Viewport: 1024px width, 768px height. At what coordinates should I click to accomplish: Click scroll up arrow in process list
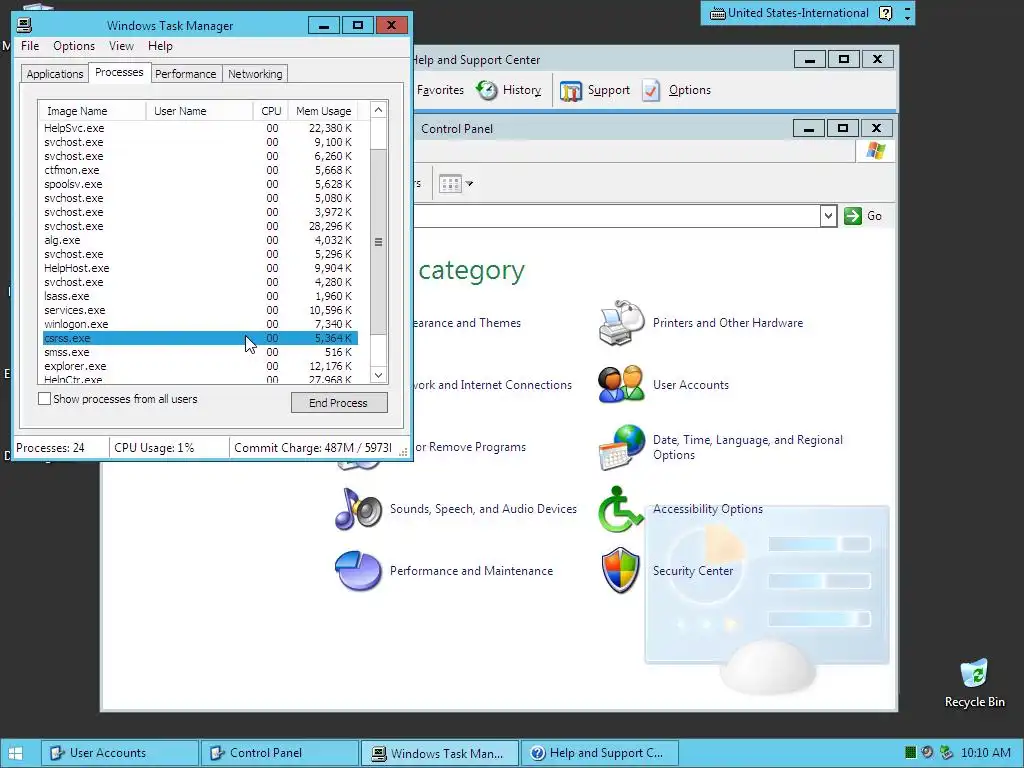tap(378, 110)
